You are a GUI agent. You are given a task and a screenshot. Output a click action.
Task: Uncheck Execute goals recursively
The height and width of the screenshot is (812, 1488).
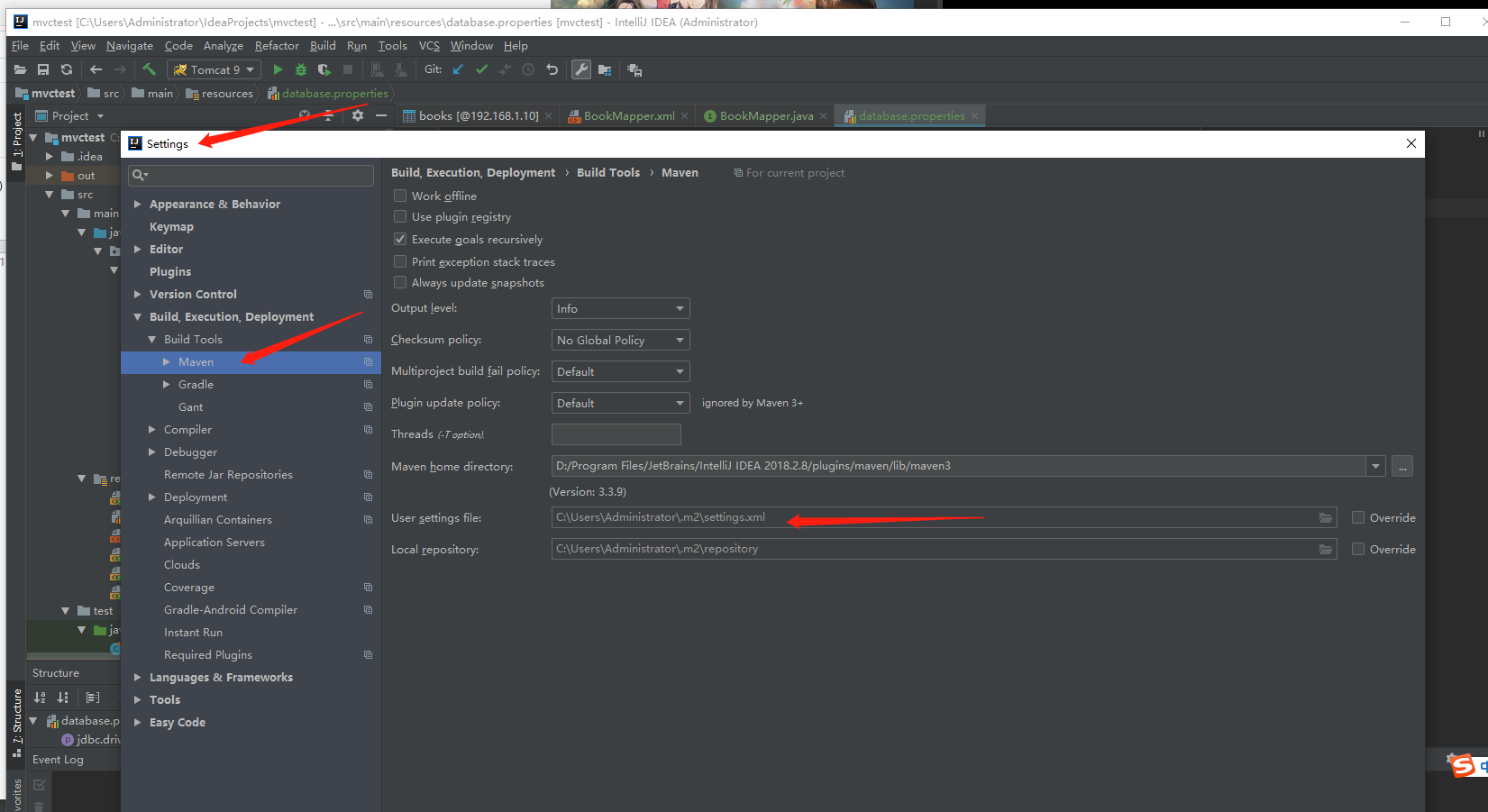point(400,239)
